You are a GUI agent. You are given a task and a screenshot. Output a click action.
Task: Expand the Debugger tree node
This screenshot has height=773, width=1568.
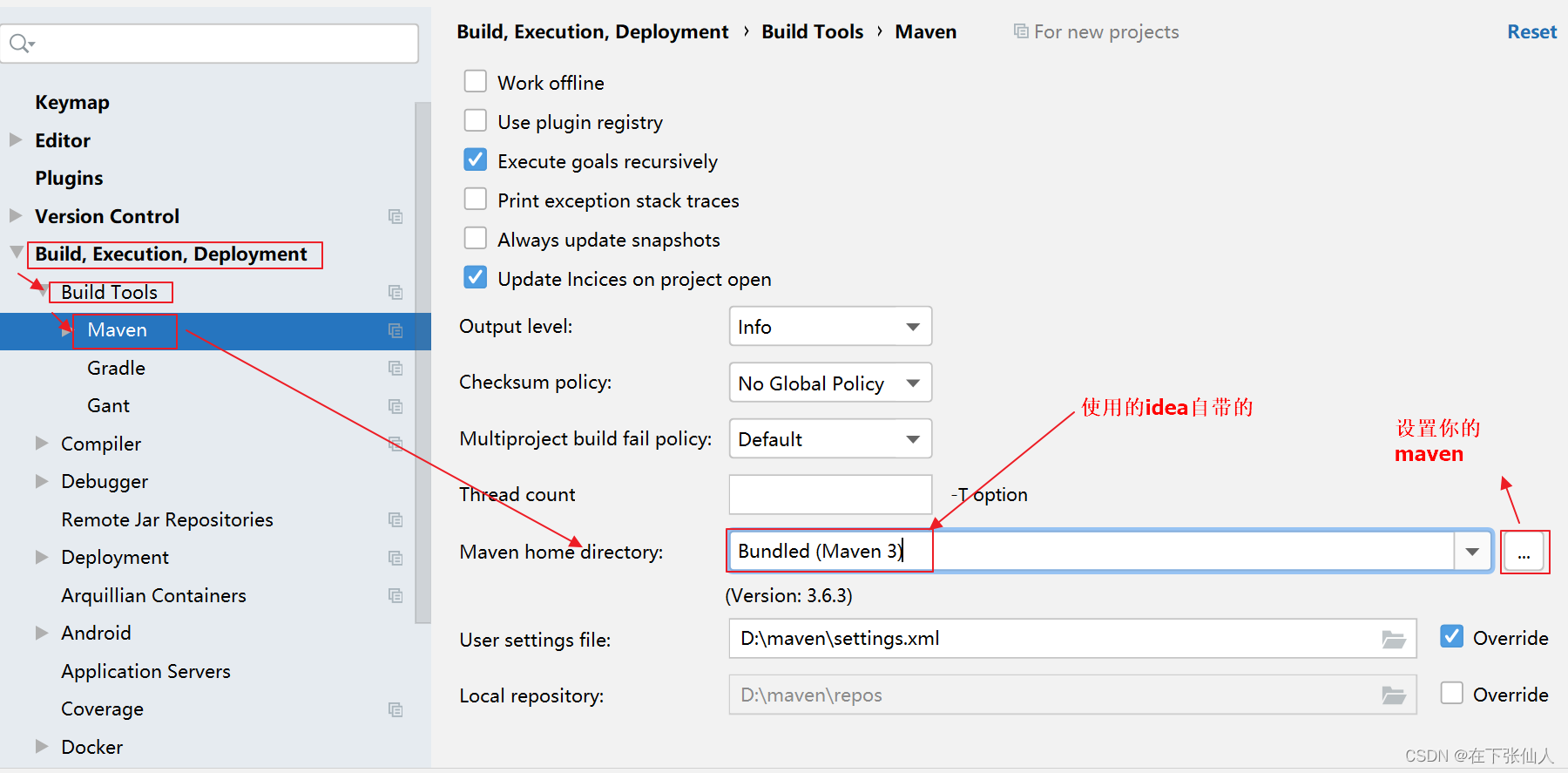coord(42,481)
